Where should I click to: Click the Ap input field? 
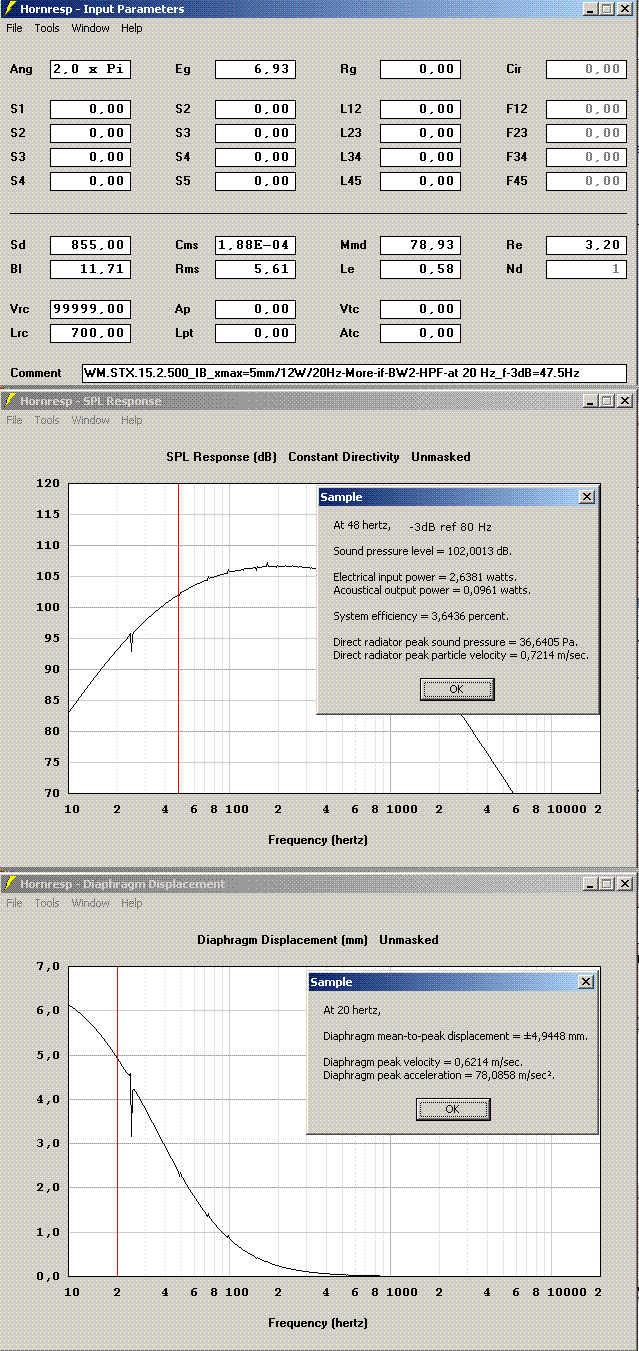pyautogui.click(x=255, y=309)
